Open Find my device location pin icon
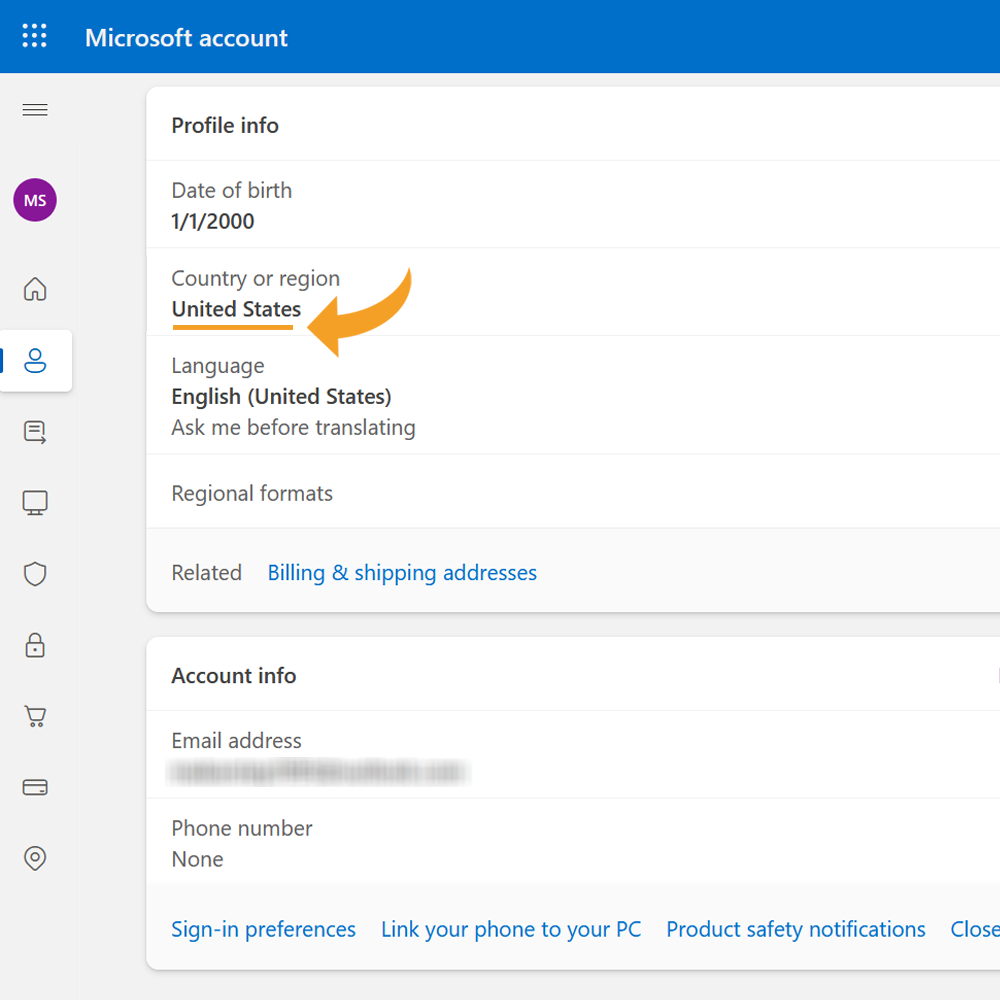This screenshot has height=1000, width=1000. (35, 858)
